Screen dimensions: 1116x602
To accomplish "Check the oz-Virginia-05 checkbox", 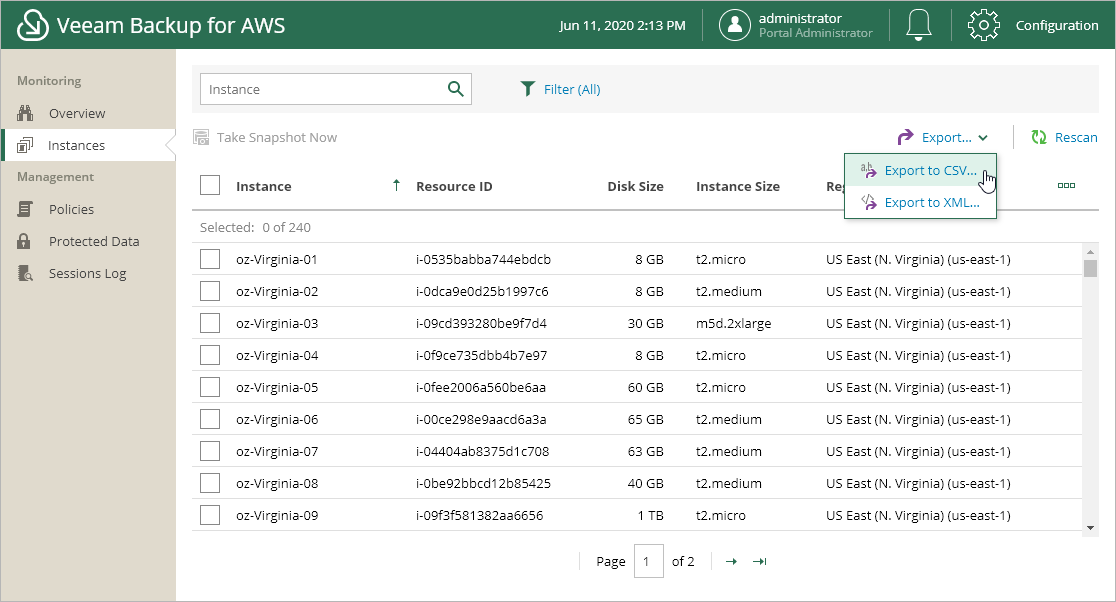I will click(210, 387).
